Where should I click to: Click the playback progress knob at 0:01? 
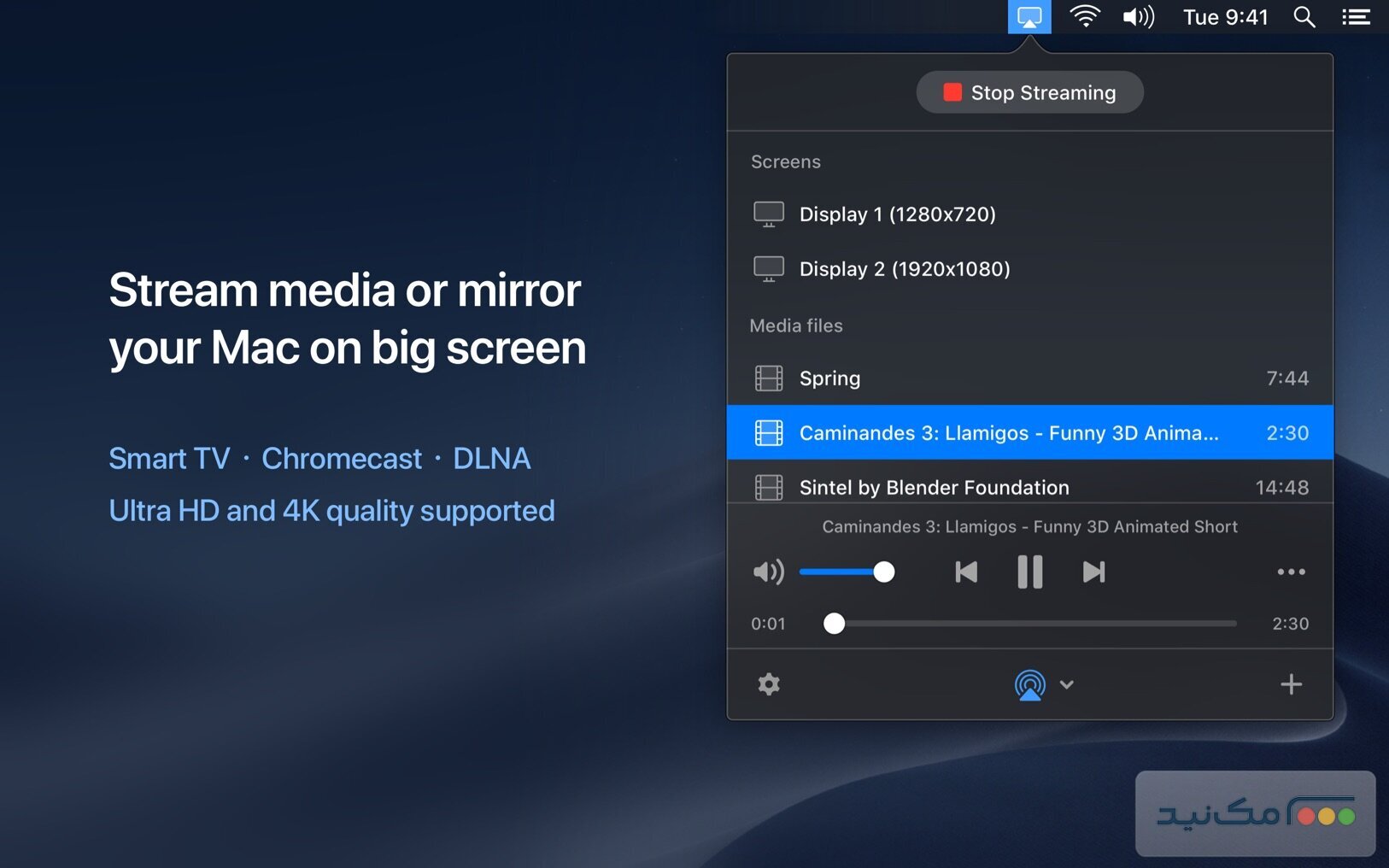[x=835, y=624]
